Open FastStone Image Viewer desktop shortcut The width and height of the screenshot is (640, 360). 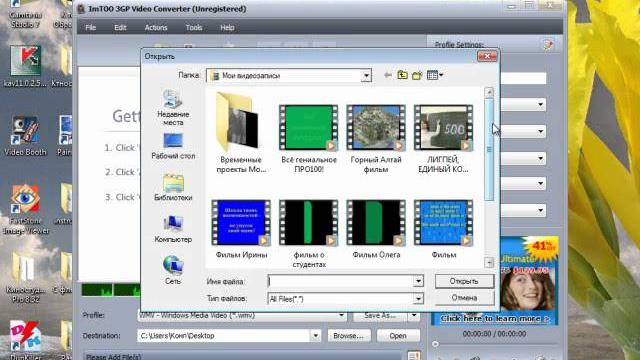click(x=25, y=209)
